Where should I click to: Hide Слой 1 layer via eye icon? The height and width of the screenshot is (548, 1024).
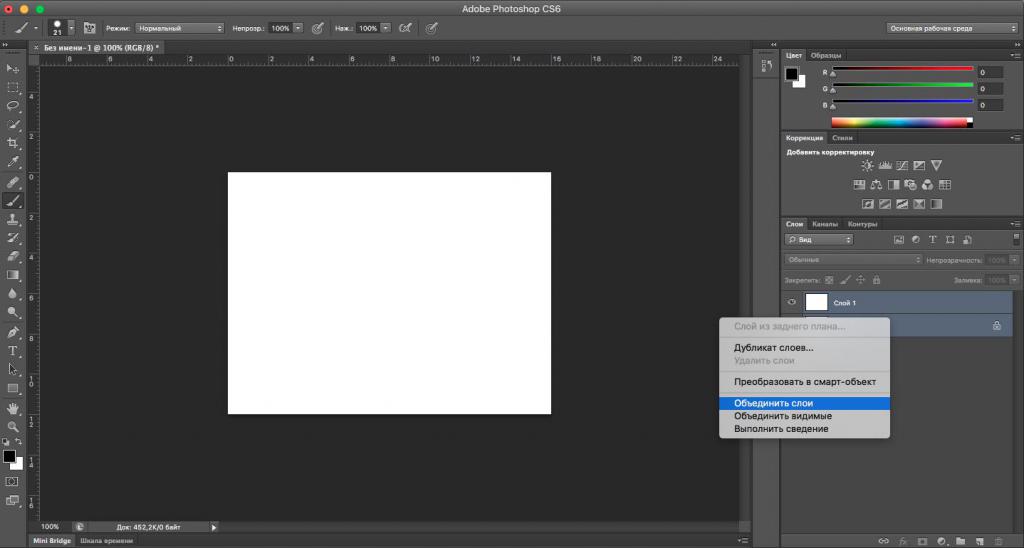791,302
